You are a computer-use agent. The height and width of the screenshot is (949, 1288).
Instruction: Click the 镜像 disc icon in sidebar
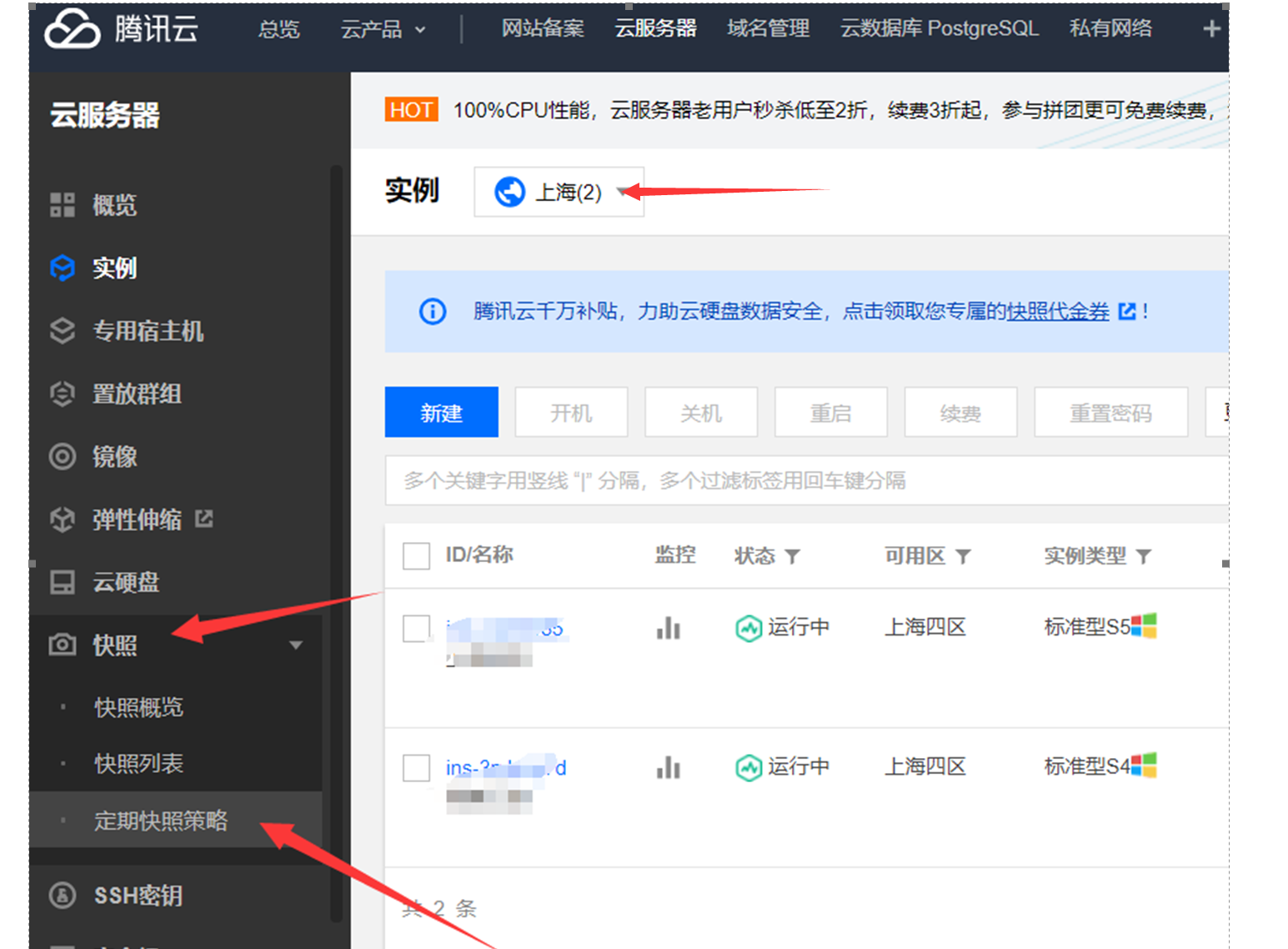pyautogui.click(x=63, y=457)
